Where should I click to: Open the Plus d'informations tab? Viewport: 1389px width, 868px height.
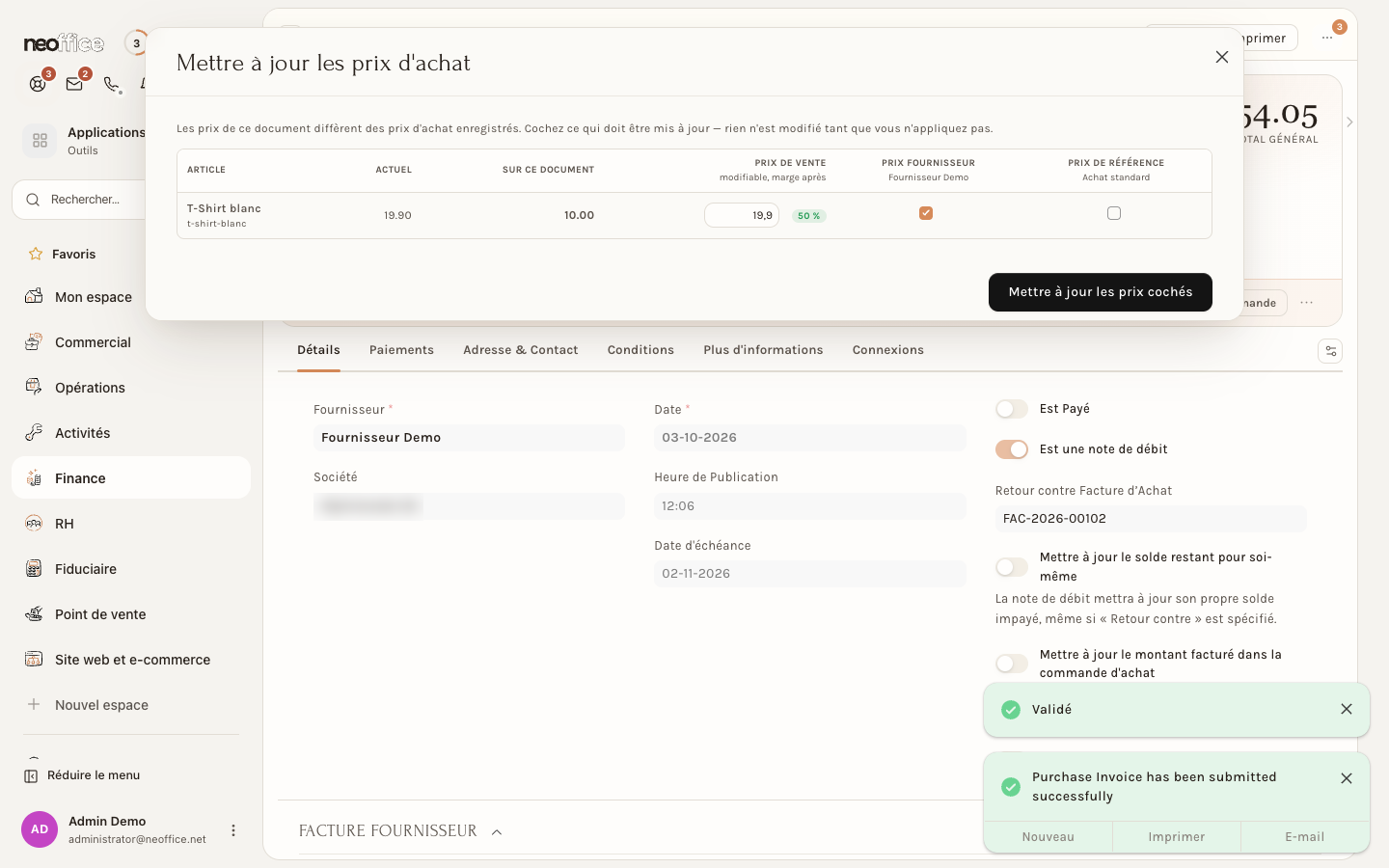763,350
